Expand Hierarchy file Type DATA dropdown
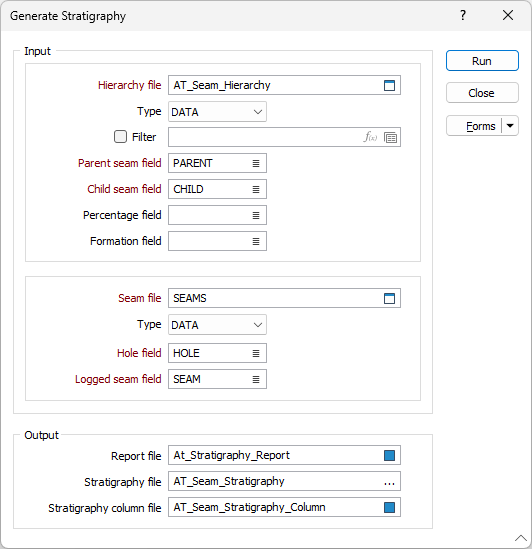This screenshot has height=549, width=532. [x=217, y=112]
